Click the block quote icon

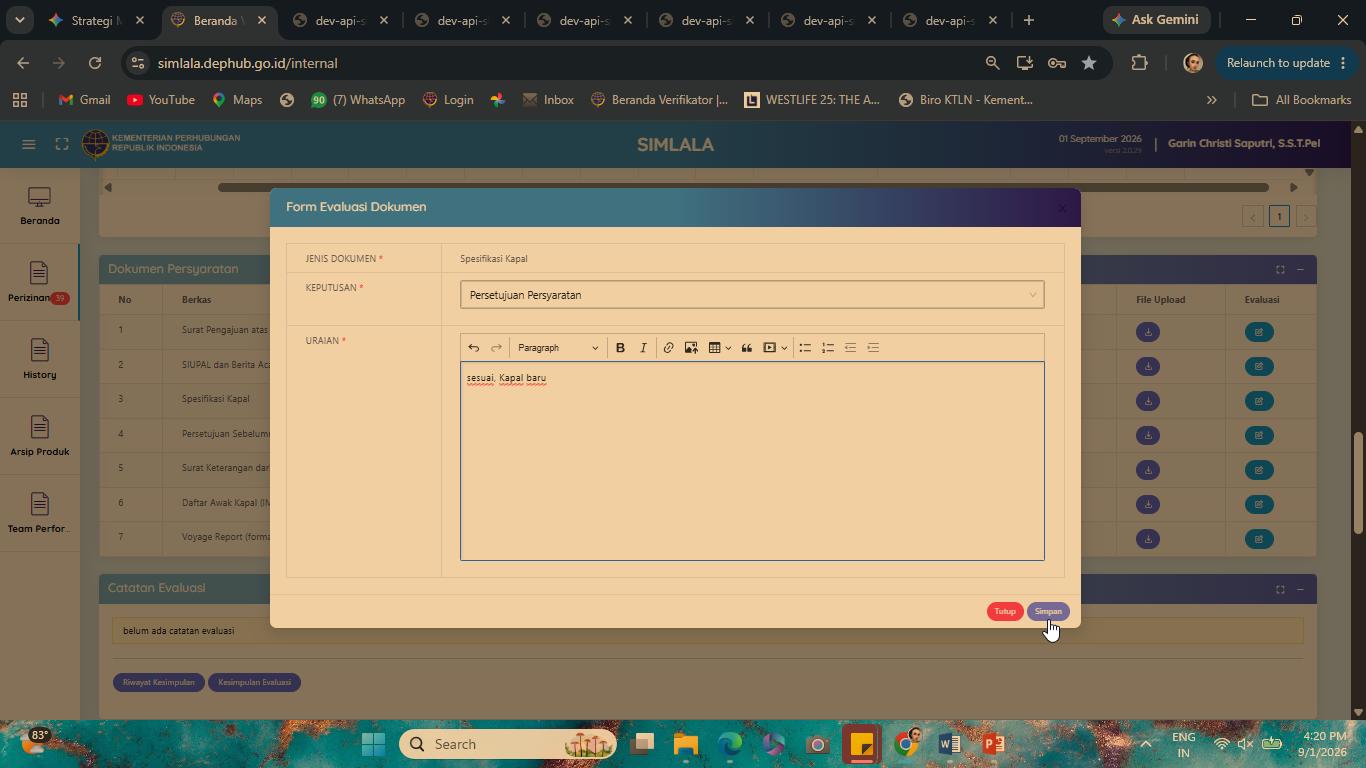coord(746,348)
